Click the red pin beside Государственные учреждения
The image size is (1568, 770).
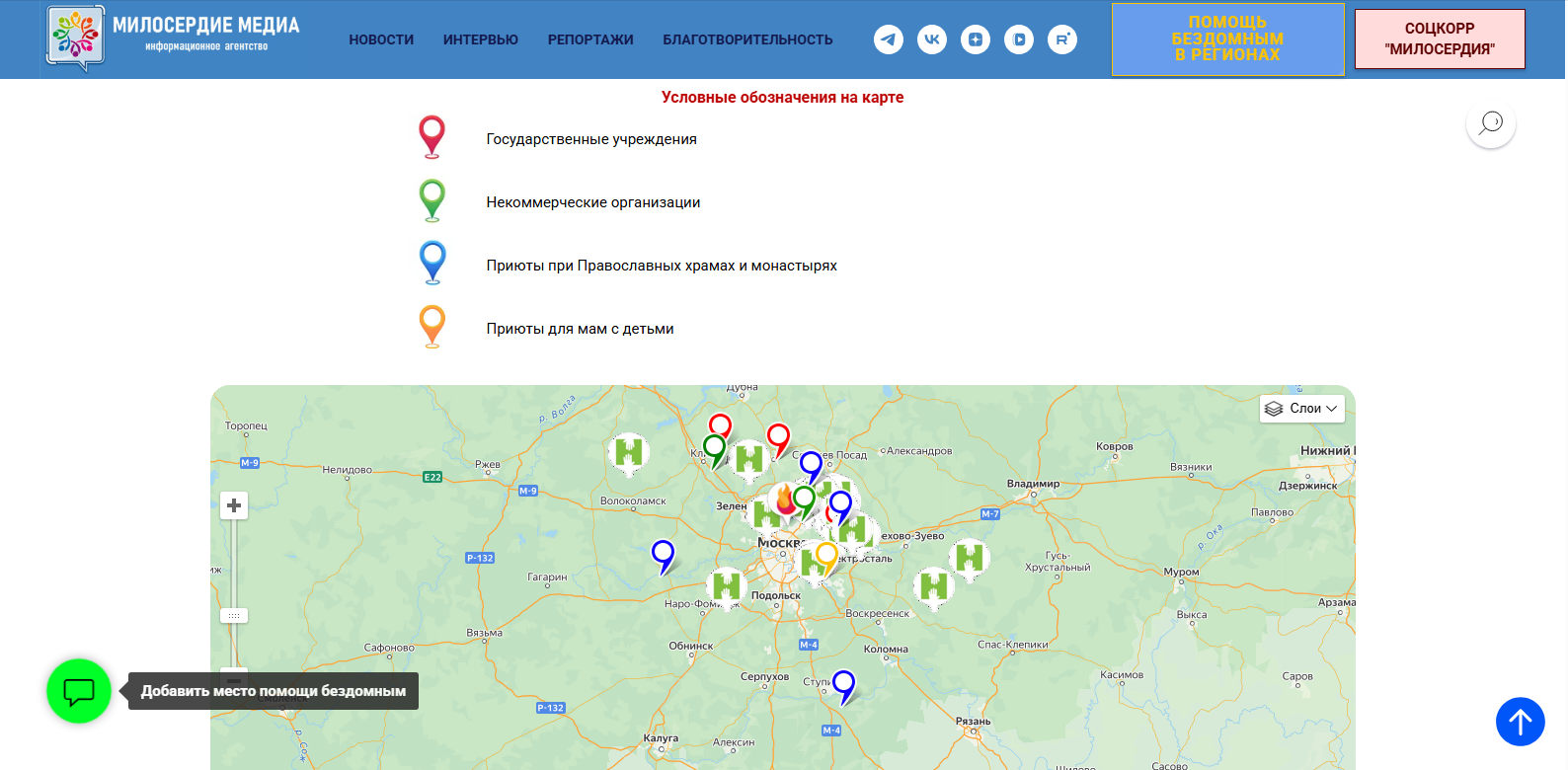(432, 137)
